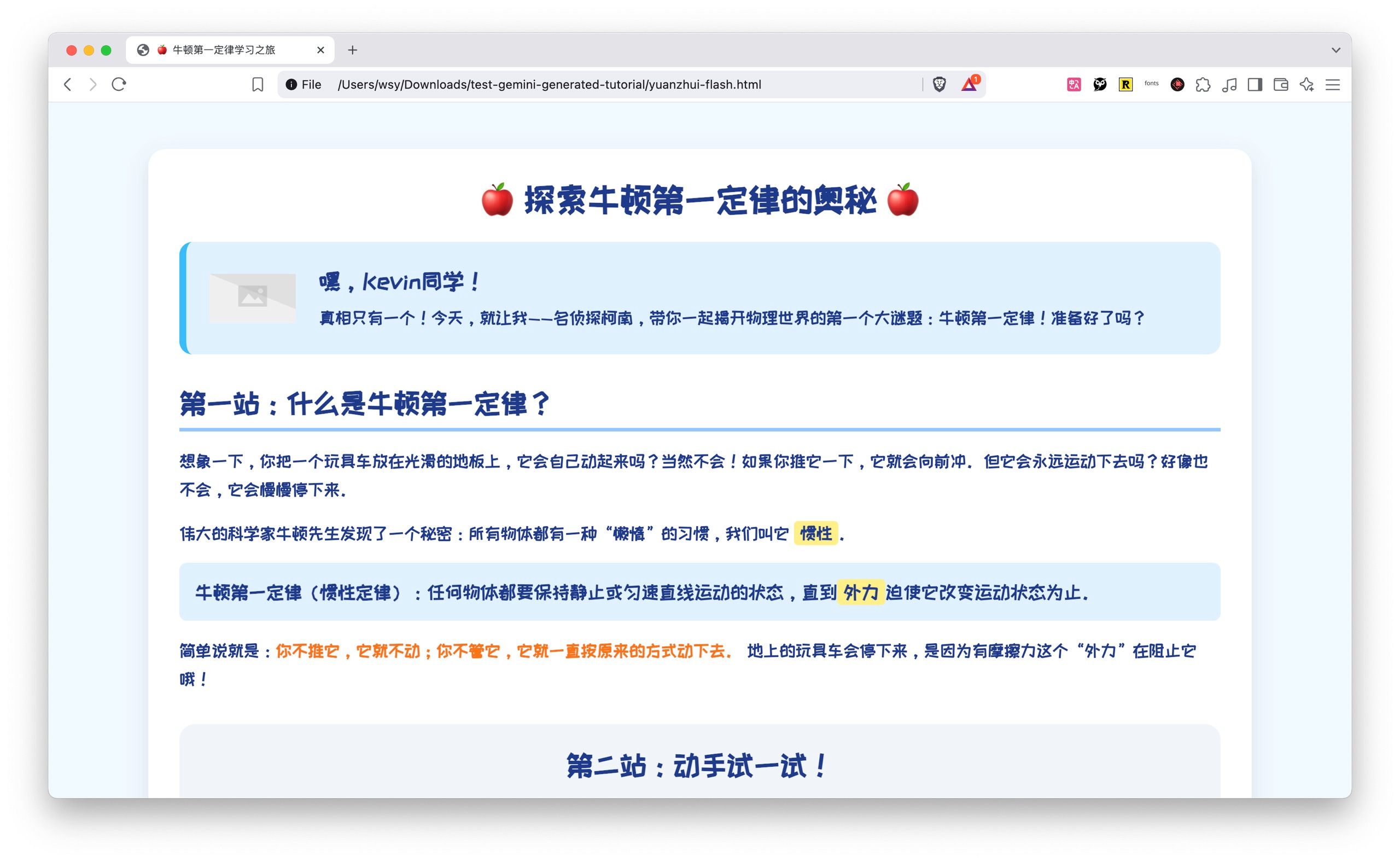Bookmark this page

[x=258, y=84]
